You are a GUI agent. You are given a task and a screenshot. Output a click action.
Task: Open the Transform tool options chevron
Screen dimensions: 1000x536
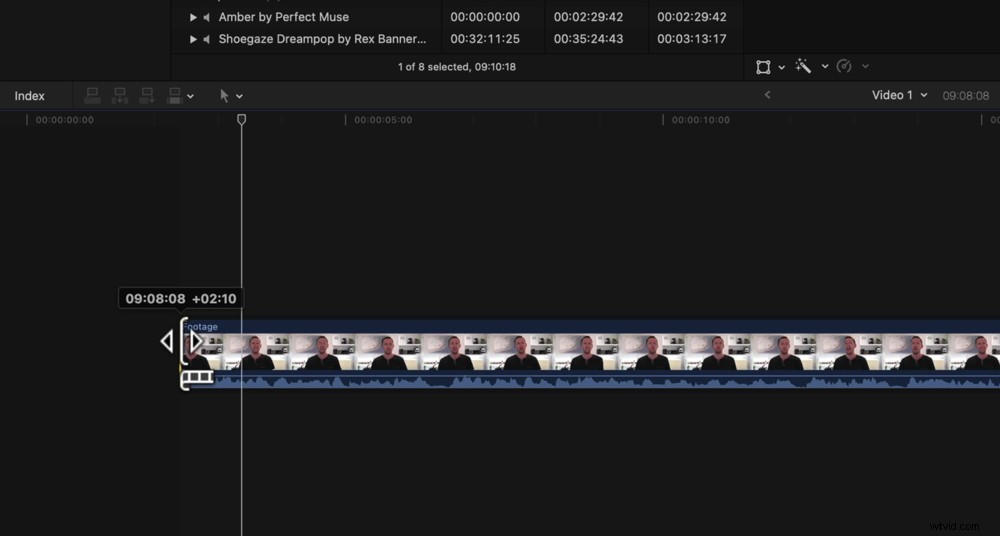(781, 67)
